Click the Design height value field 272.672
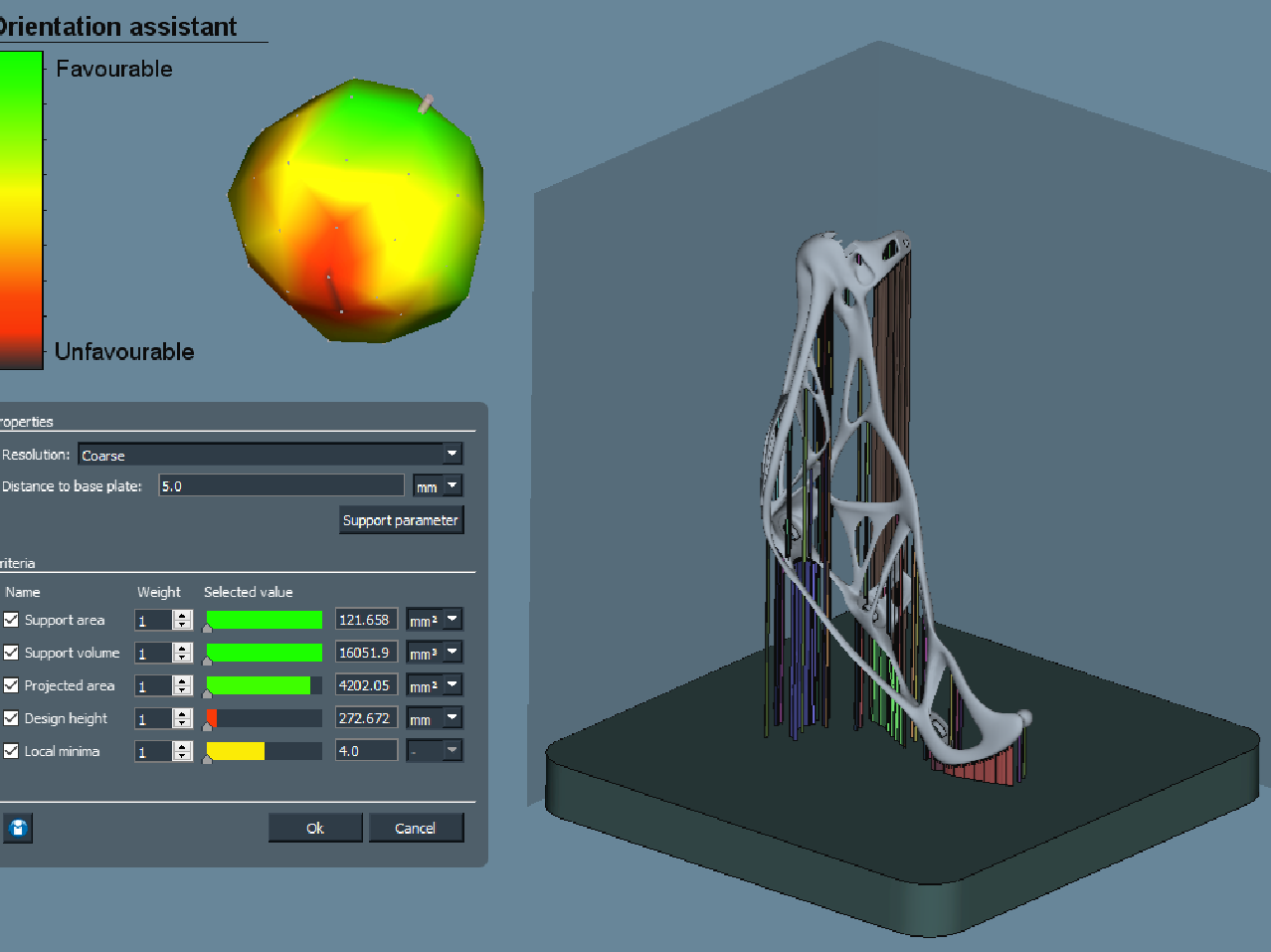1271x952 pixels. coord(365,718)
